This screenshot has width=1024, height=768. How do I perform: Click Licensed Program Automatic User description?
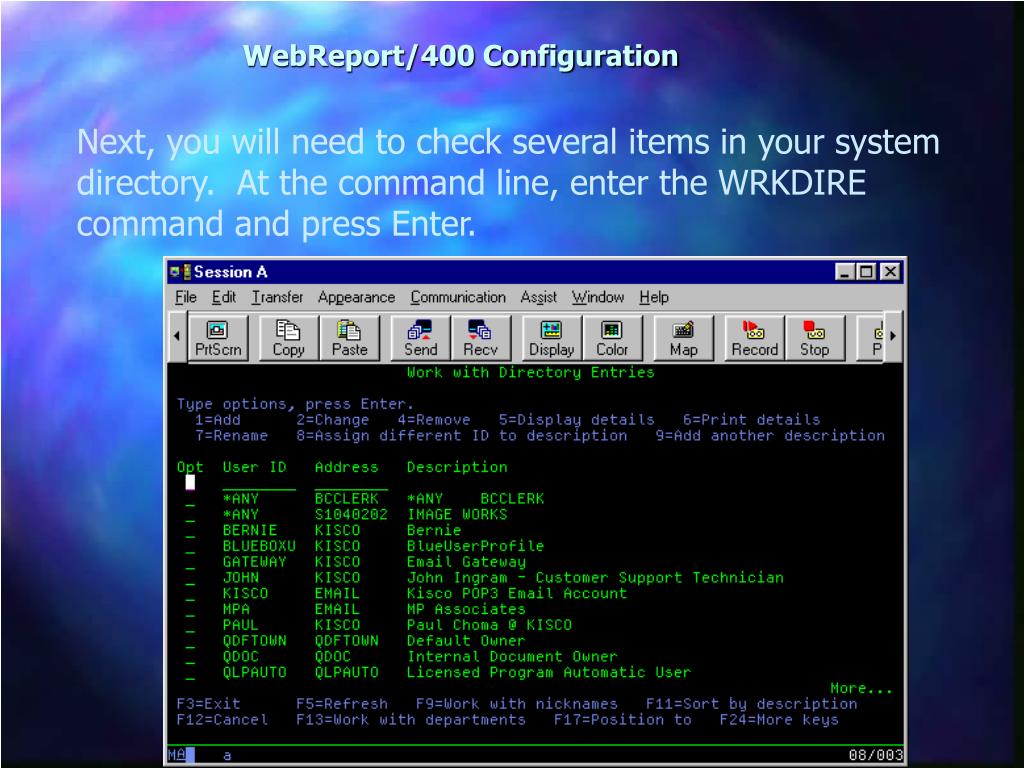pyautogui.click(x=549, y=672)
